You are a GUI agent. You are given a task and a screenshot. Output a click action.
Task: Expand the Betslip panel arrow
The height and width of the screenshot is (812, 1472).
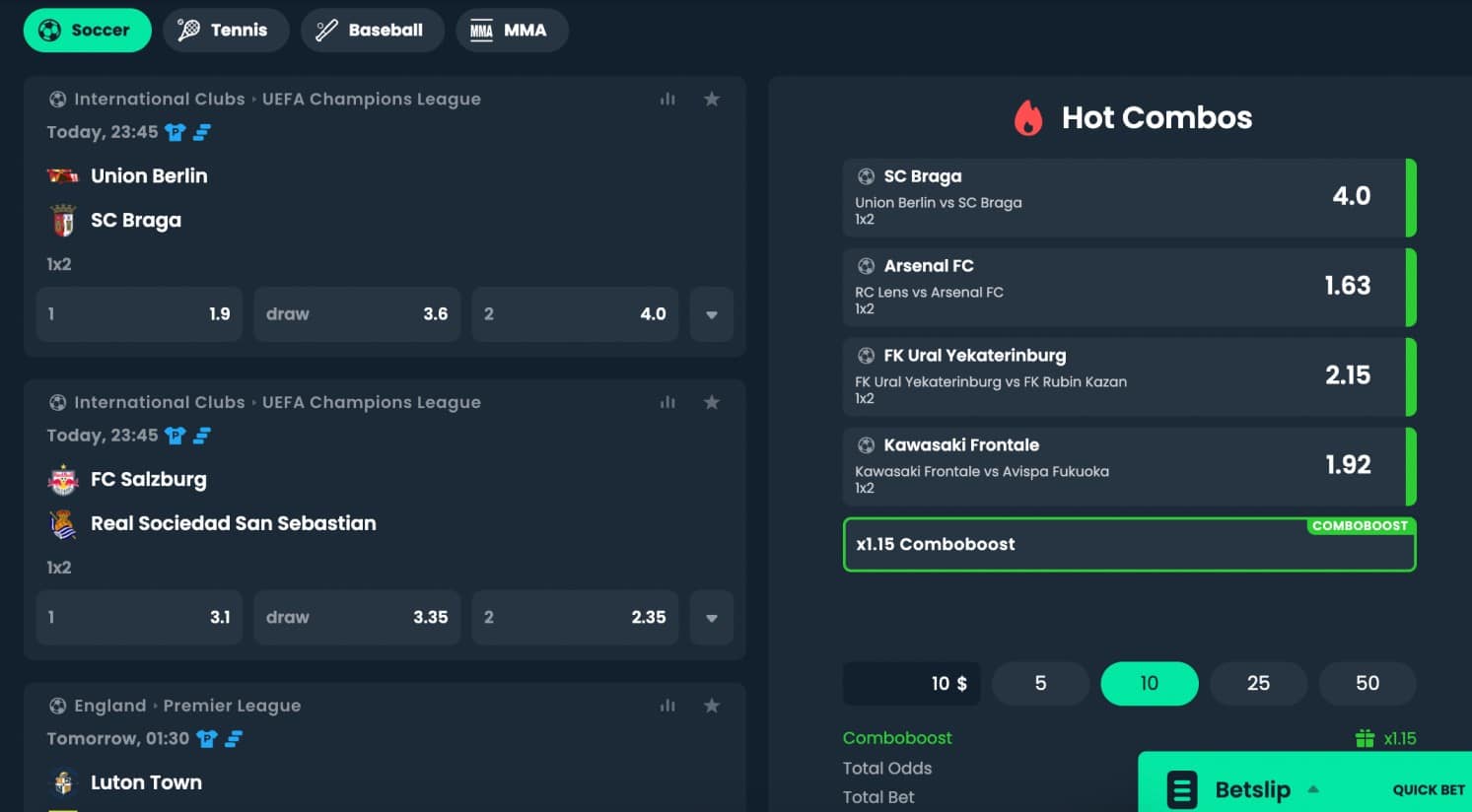coord(1313,789)
